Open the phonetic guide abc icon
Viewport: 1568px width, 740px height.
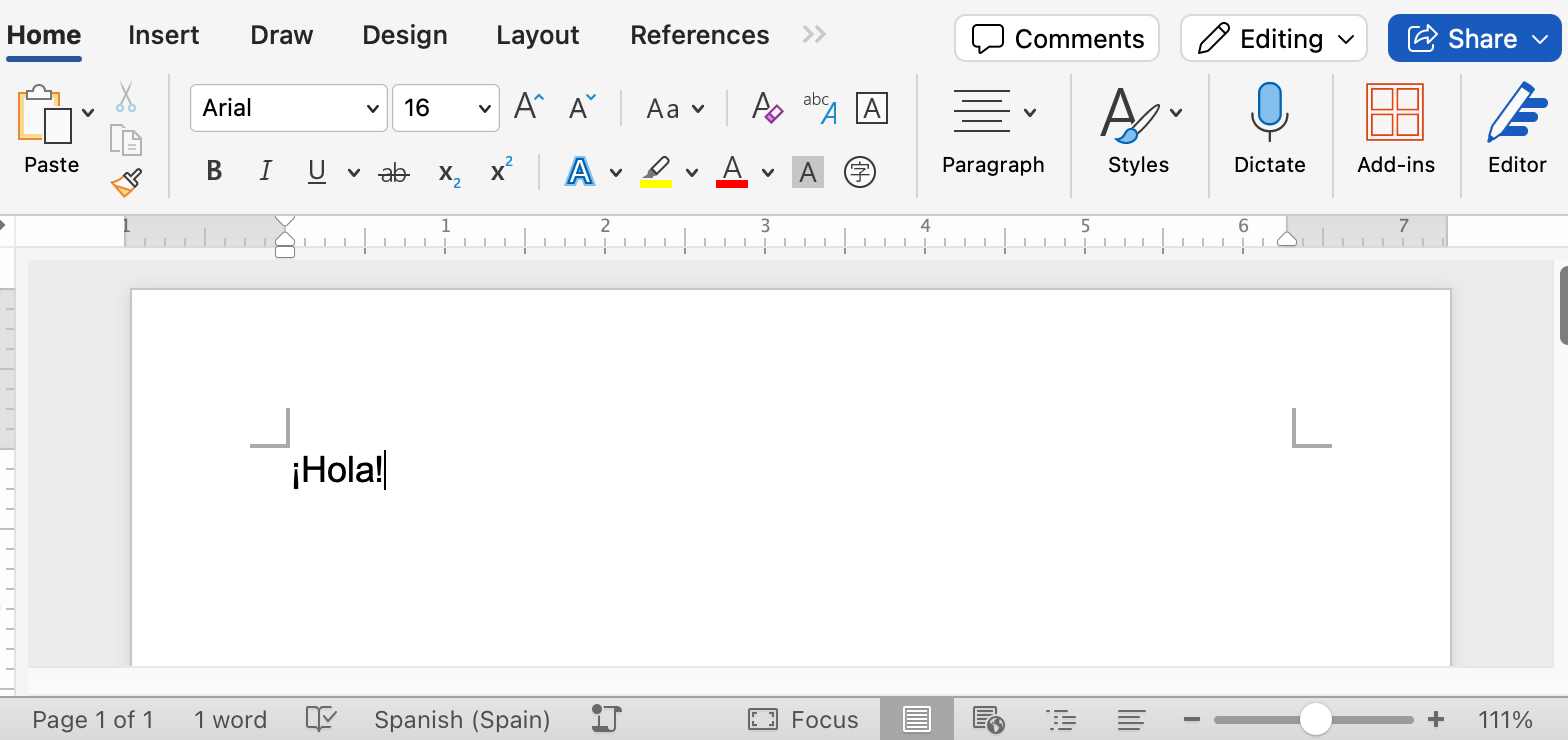click(x=820, y=108)
